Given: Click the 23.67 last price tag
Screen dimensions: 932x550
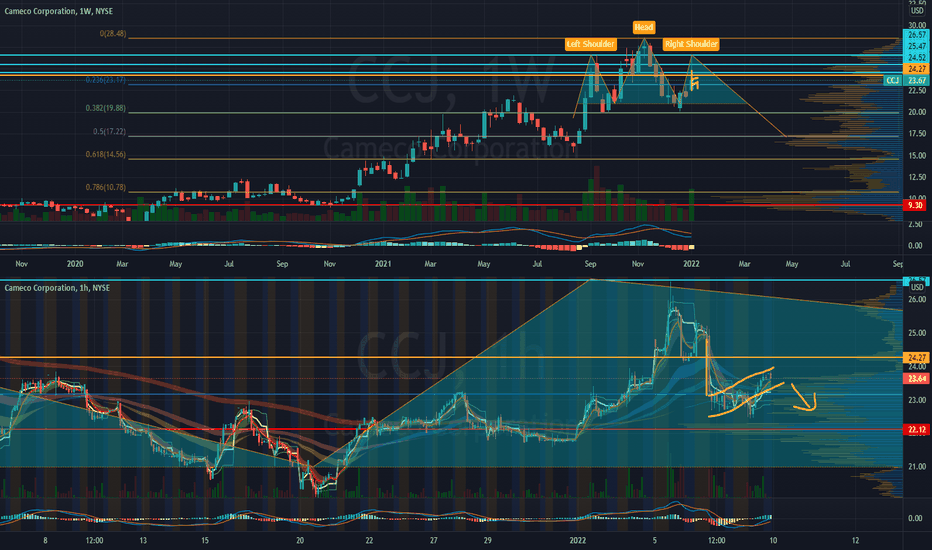Looking at the screenshot, I should [917, 80].
